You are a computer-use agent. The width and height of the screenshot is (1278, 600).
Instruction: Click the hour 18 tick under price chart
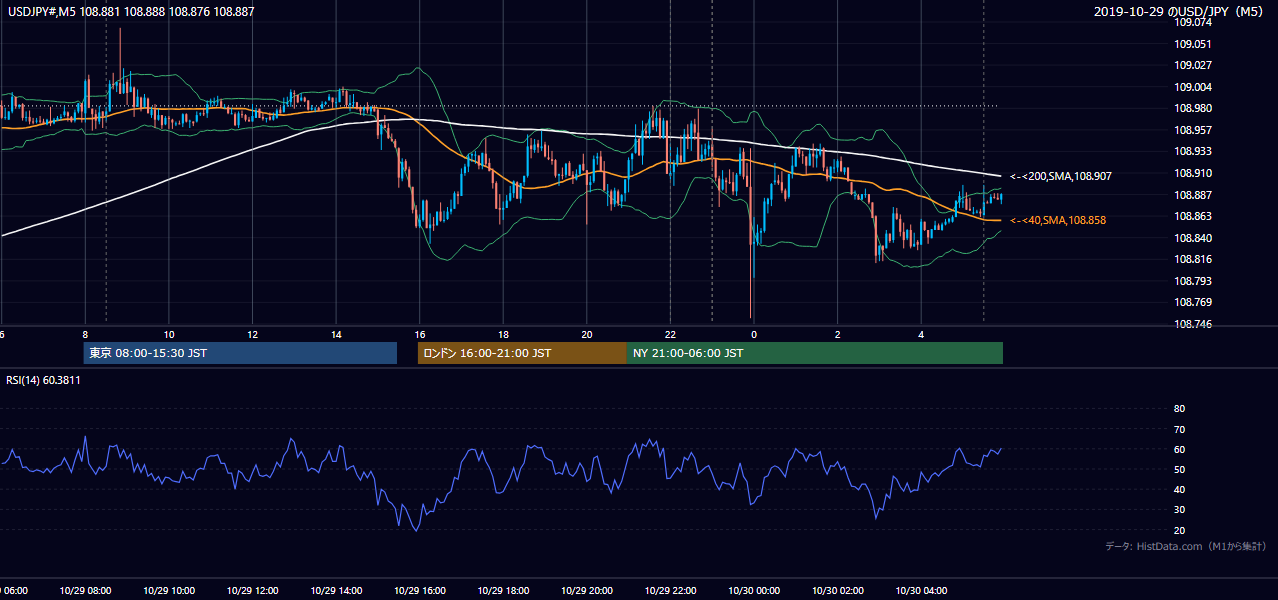point(503,335)
